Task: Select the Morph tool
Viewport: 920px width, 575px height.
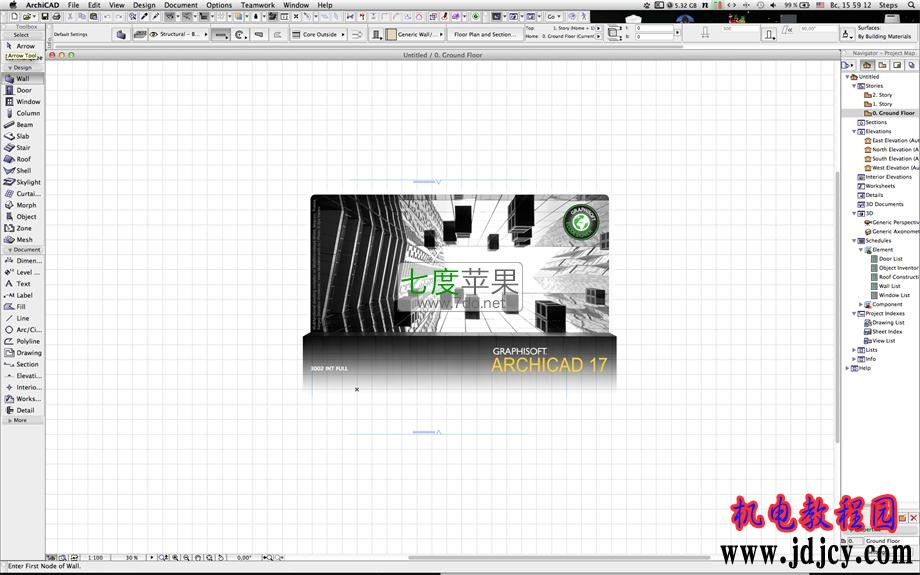Action: coord(21,205)
